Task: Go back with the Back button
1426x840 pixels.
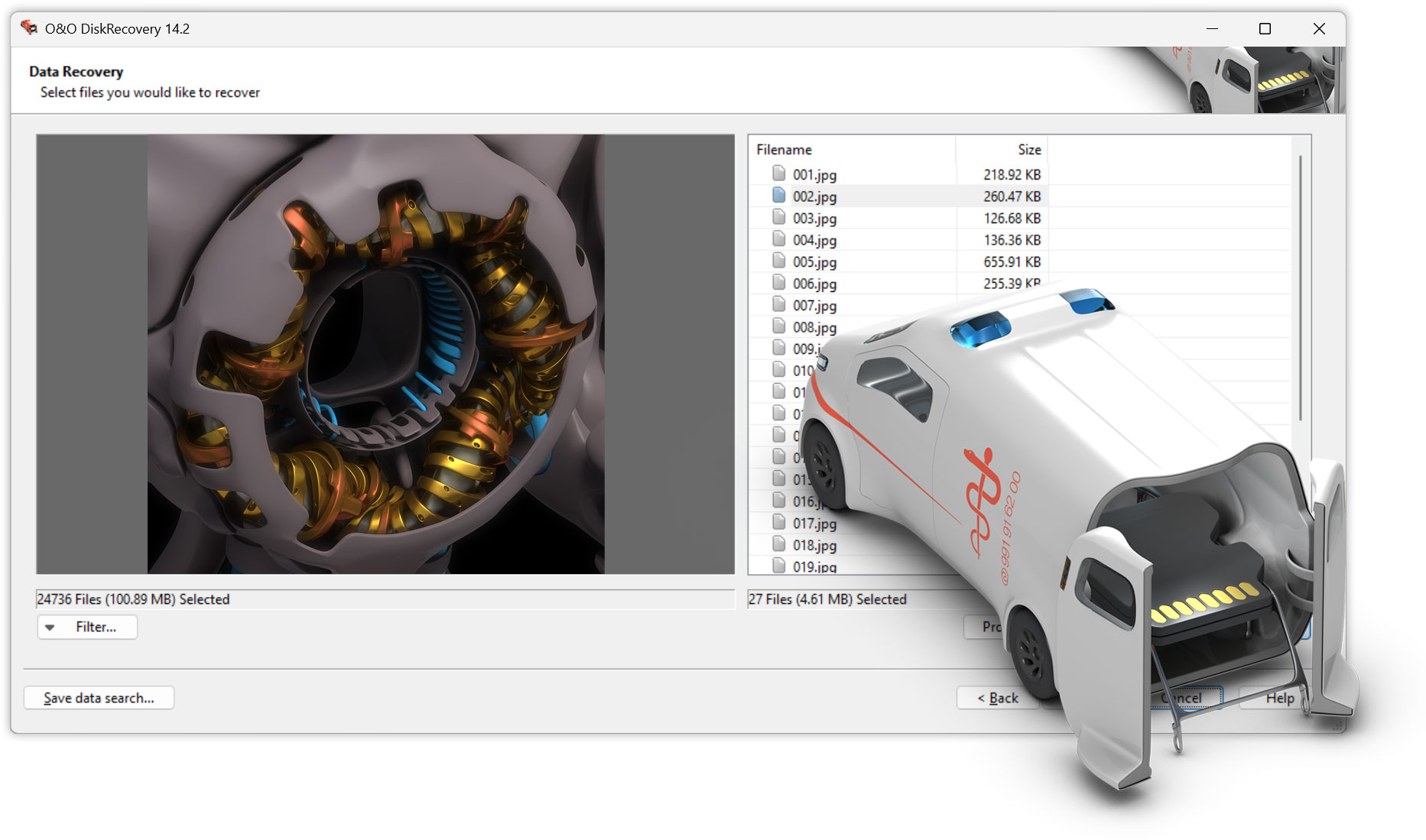Action: tap(997, 698)
